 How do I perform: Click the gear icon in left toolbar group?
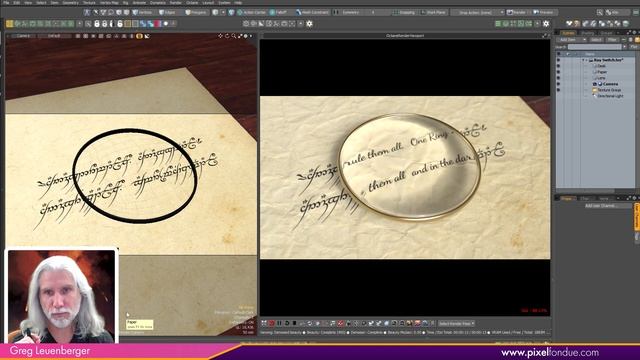[309, 24]
